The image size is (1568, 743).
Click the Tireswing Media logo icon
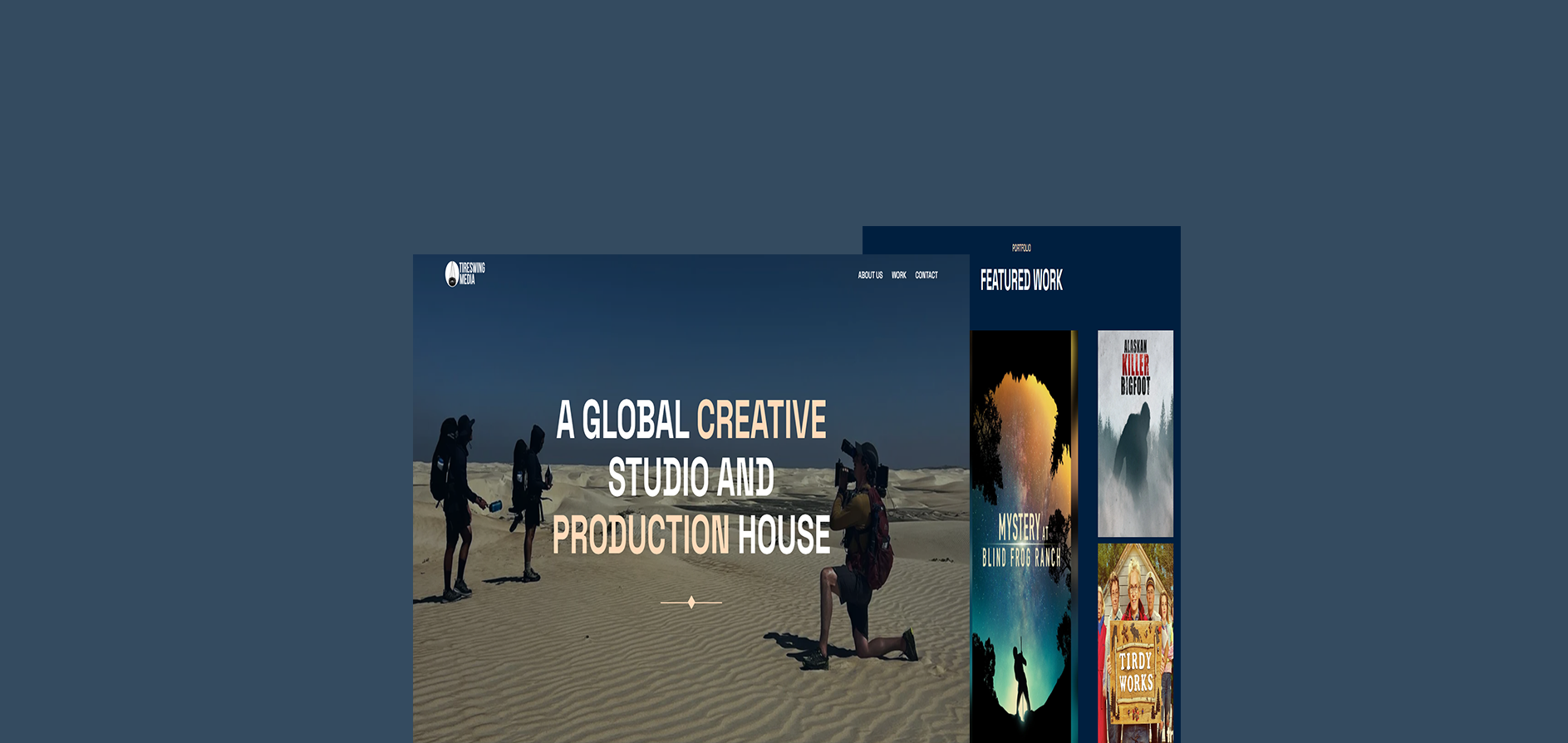click(x=451, y=274)
